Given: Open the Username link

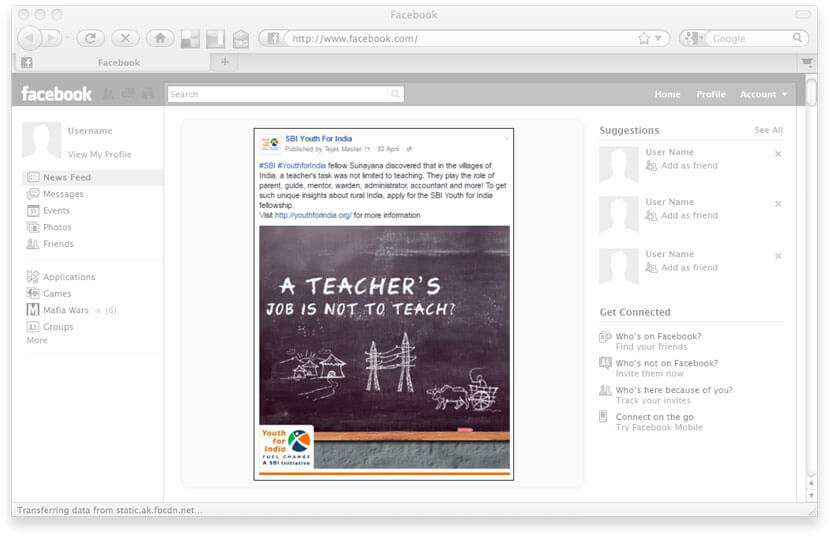Looking at the screenshot, I should pyautogui.click(x=90, y=131).
